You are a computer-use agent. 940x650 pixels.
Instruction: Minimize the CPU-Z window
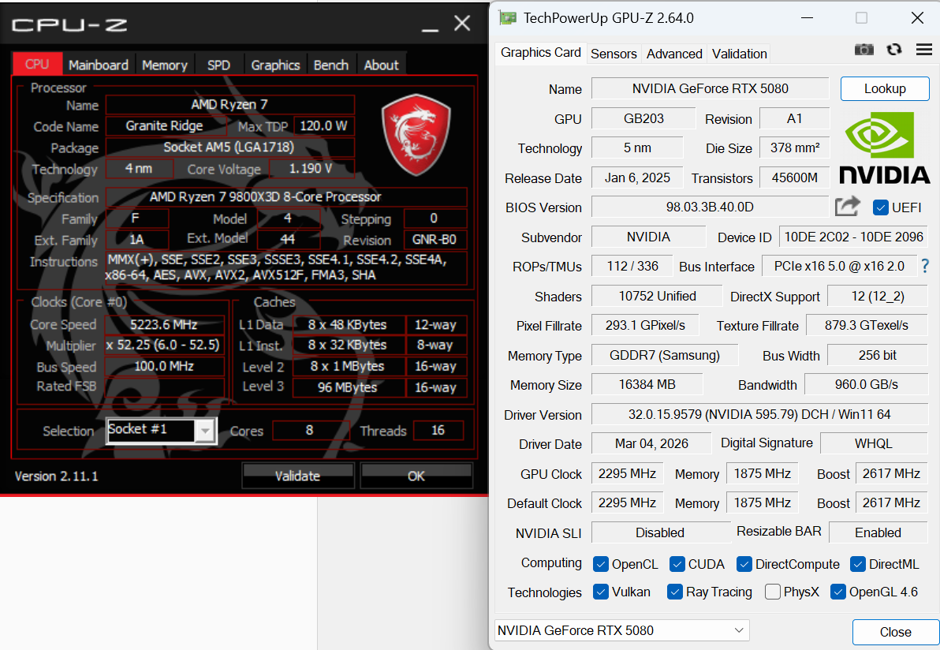(430, 28)
